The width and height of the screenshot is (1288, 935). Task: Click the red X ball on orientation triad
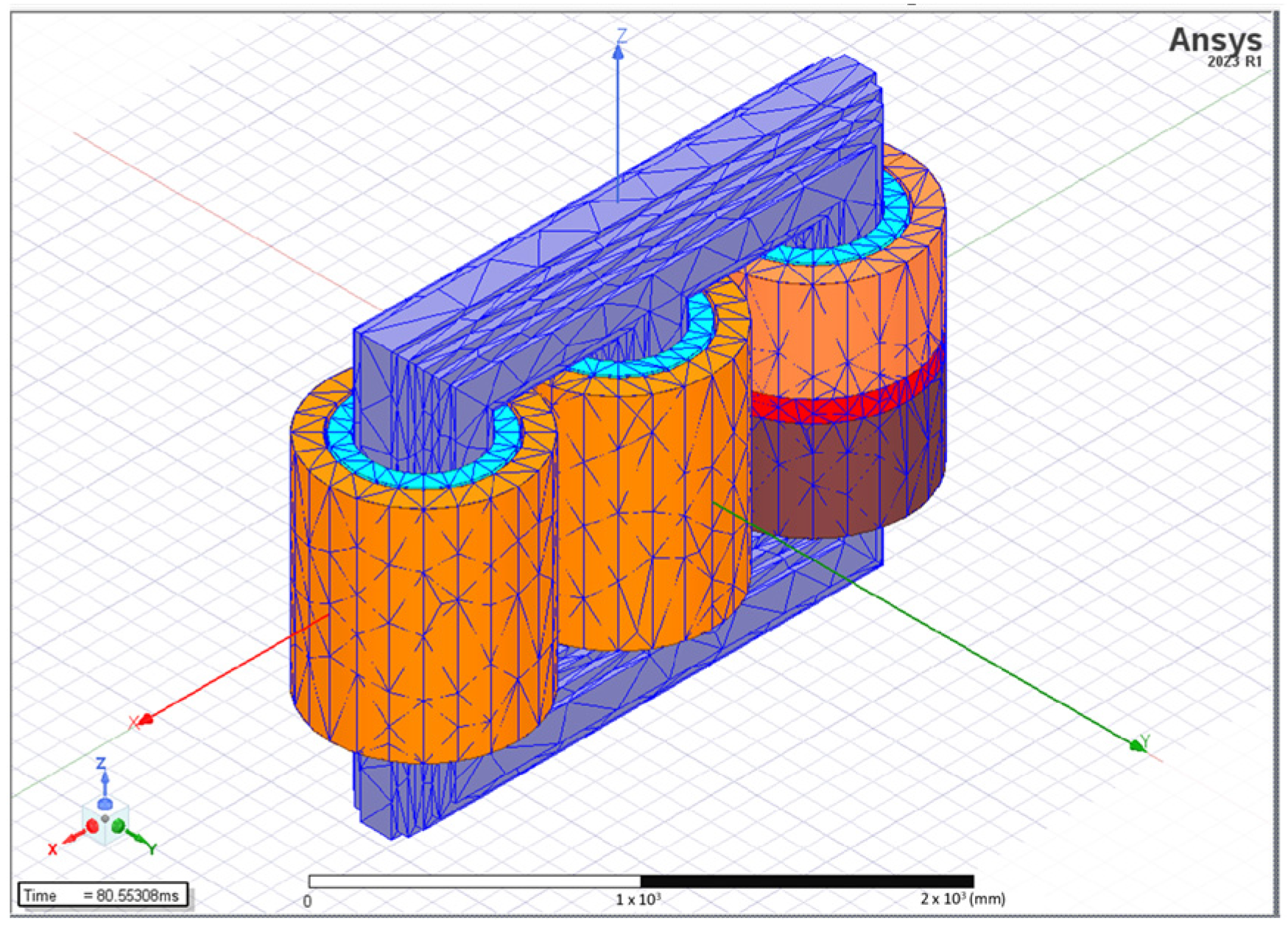93,827
